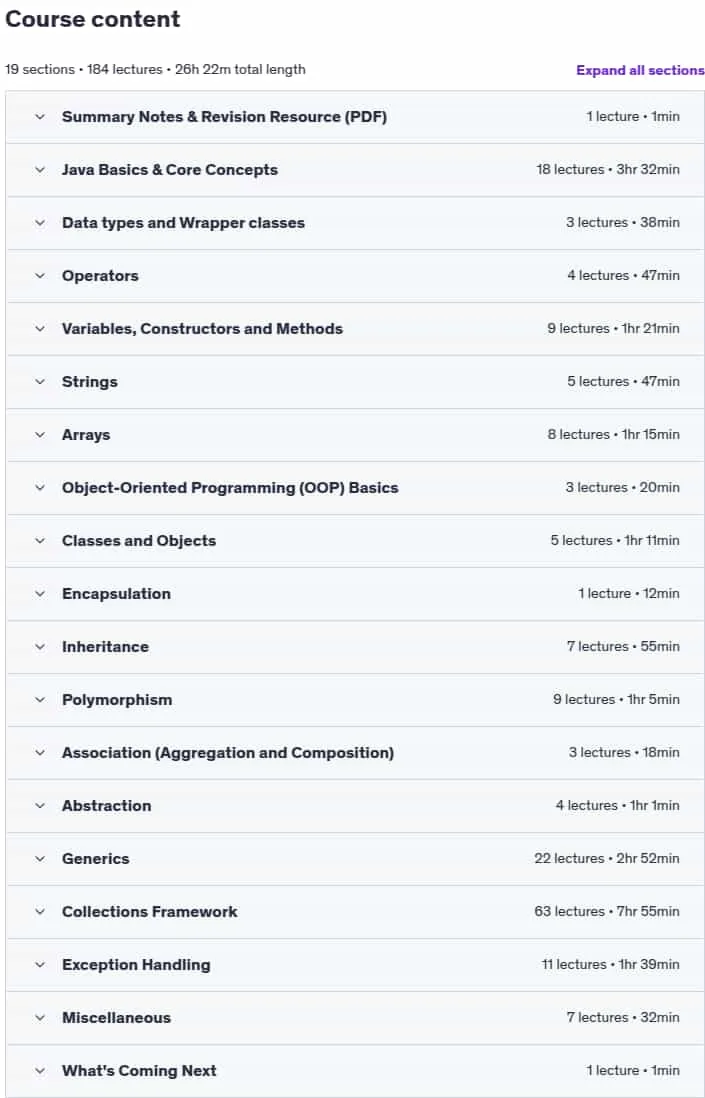Screen dimensions: 705x1098
Task: Open Association (Aggregation and Composition) section
Action: point(355,753)
